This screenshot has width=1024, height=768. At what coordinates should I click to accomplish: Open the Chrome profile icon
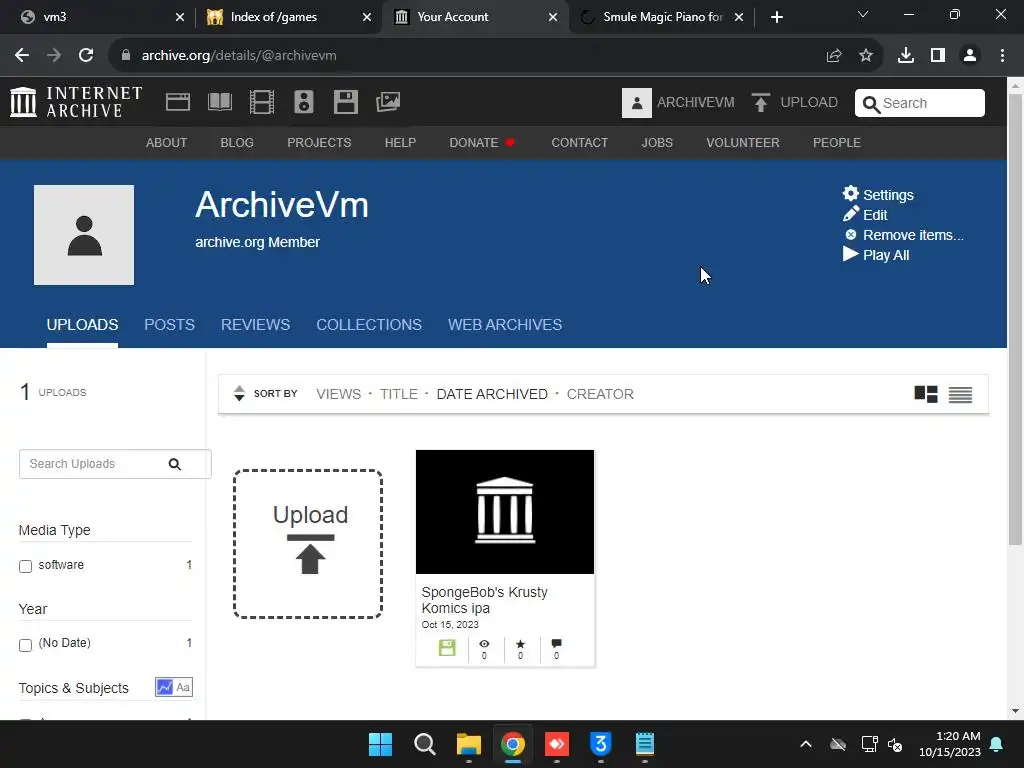pyautogui.click(x=970, y=56)
